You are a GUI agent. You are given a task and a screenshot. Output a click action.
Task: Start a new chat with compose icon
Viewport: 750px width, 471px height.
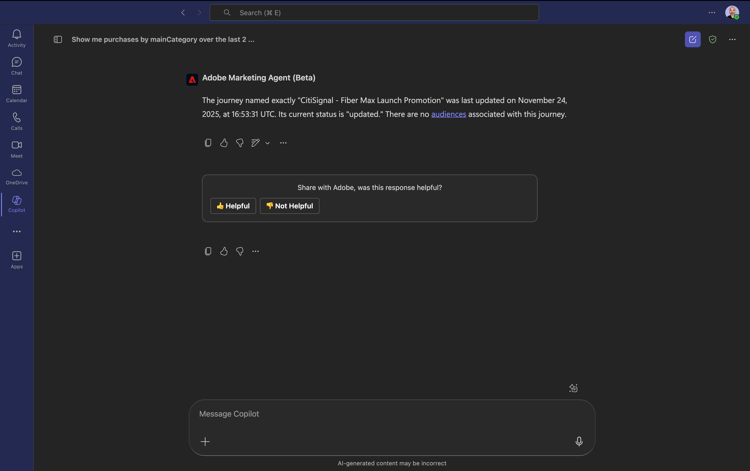(x=693, y=39)
